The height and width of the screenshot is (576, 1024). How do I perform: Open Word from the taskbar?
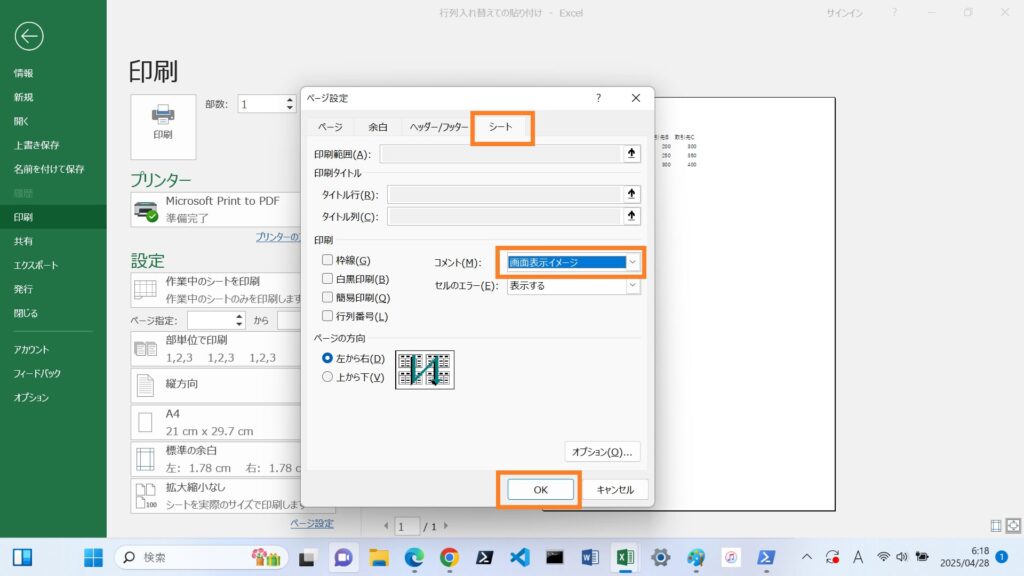pos(590,557)
